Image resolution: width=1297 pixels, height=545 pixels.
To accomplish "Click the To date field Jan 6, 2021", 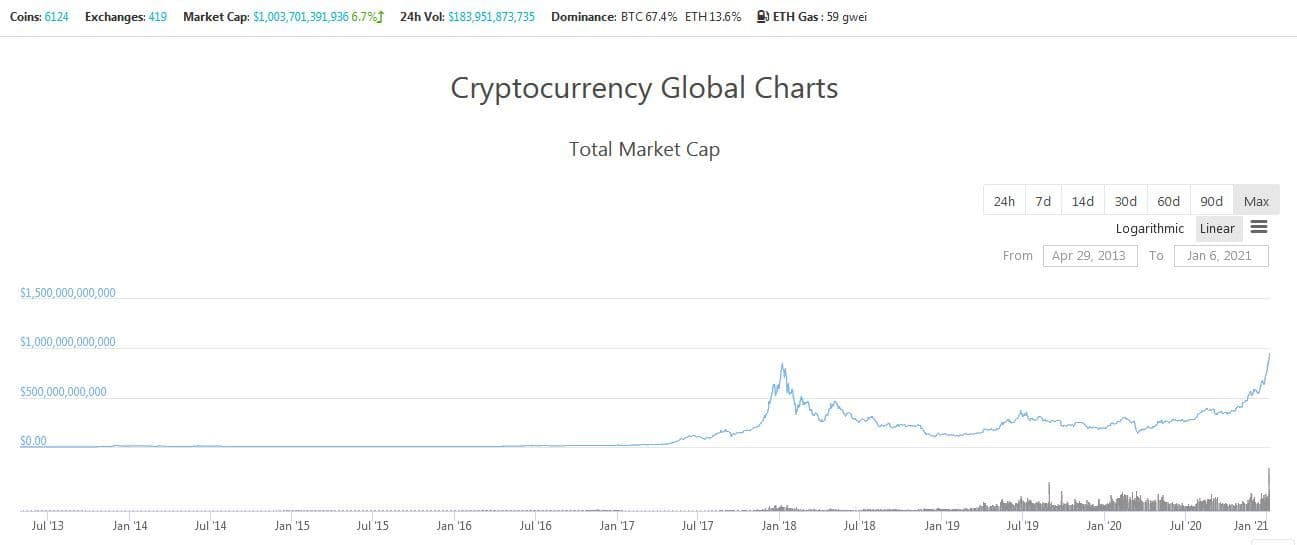I will [1219, 255].
